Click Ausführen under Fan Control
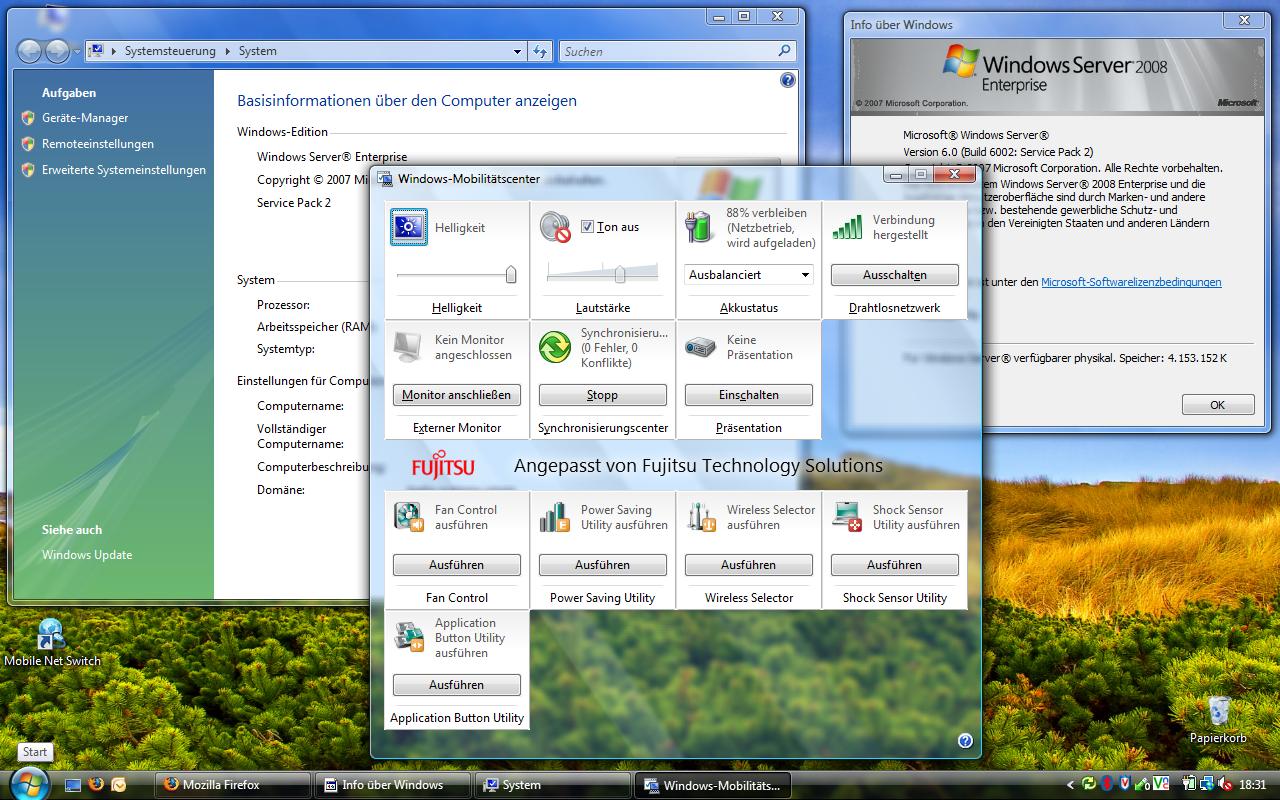The width and height of the screenshot is (1280, 800). click(457, 565)
